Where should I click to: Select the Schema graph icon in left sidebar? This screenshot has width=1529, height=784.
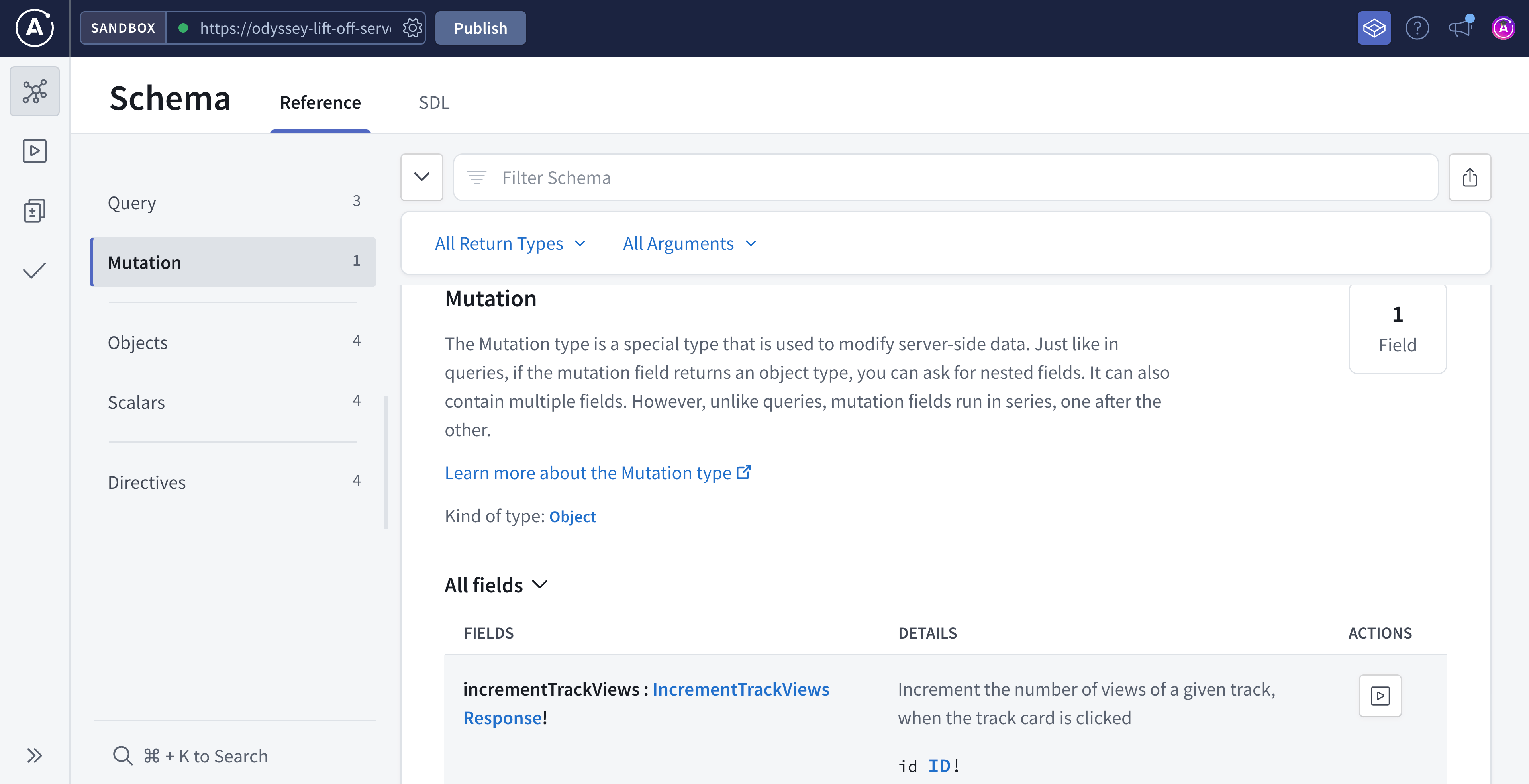[34, 91]
